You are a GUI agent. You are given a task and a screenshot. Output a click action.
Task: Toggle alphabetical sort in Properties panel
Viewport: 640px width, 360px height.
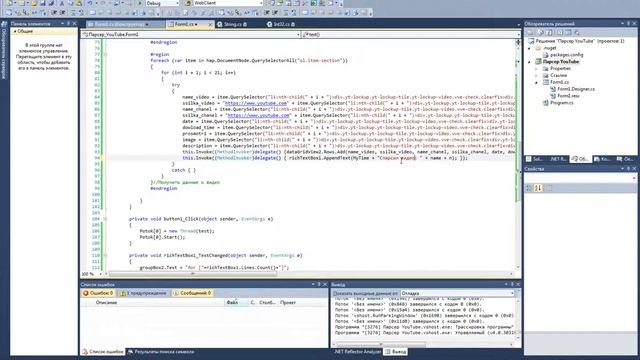point(538,188)
